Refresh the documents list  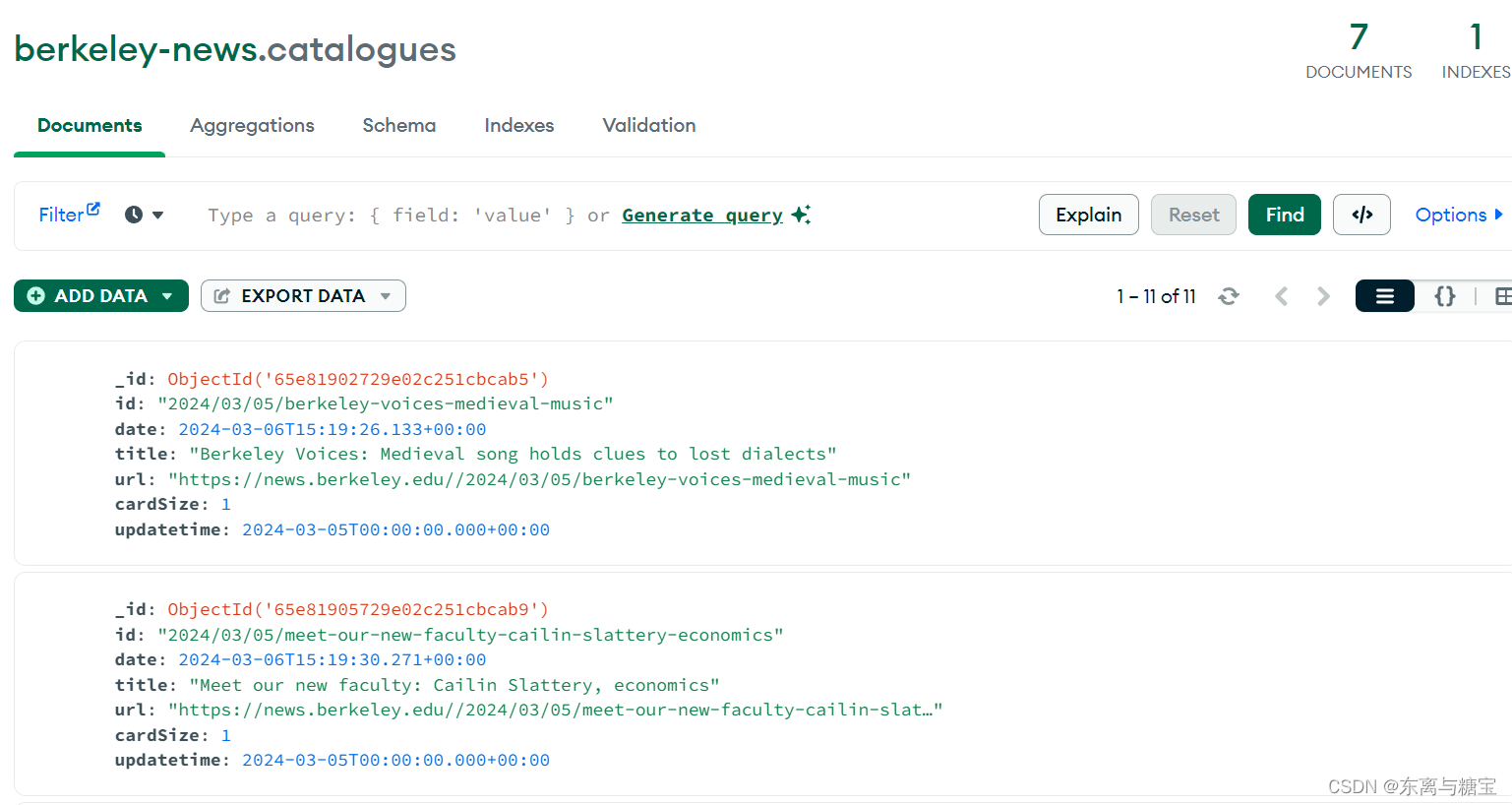click(1229, 296)
